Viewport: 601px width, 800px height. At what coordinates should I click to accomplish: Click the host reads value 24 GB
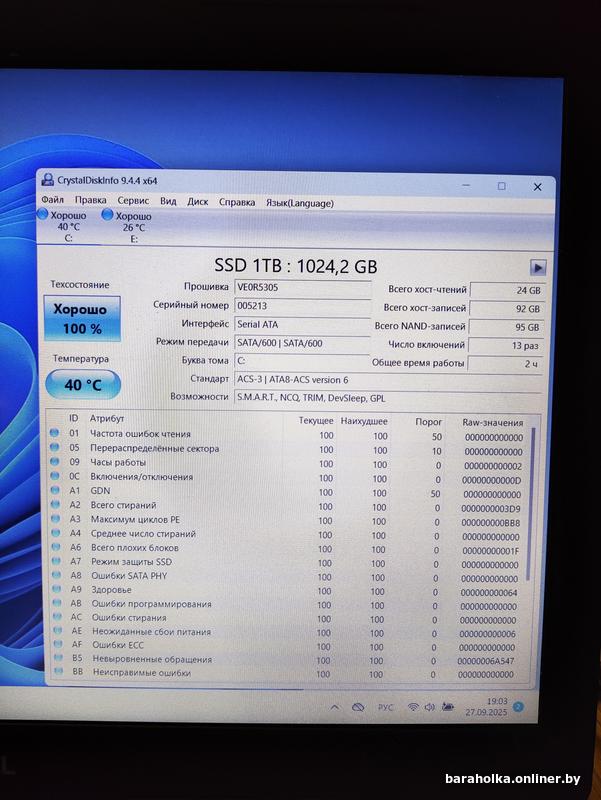[507, 290]
